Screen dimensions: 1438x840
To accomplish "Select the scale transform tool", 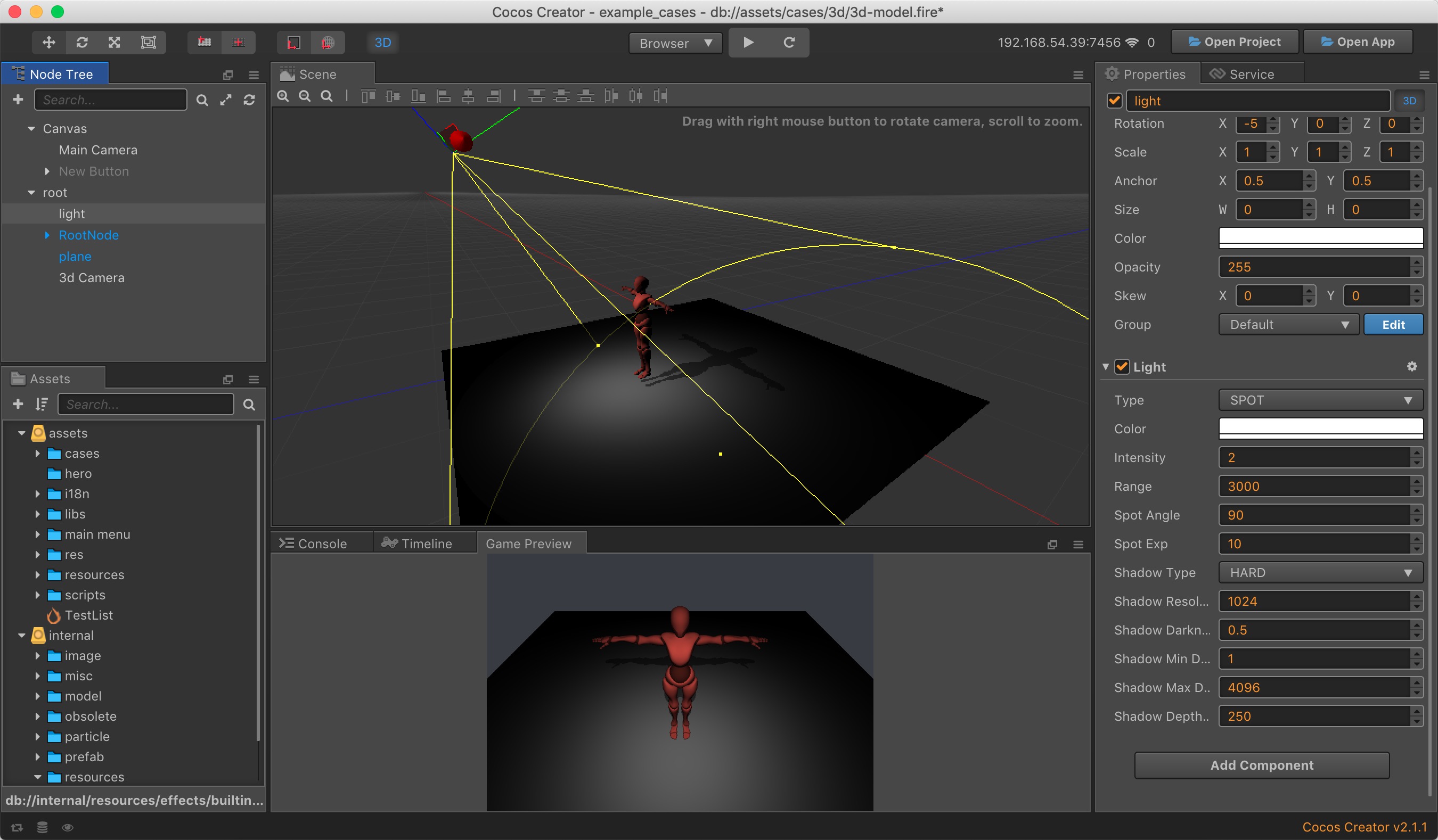I will click(115, 42).
